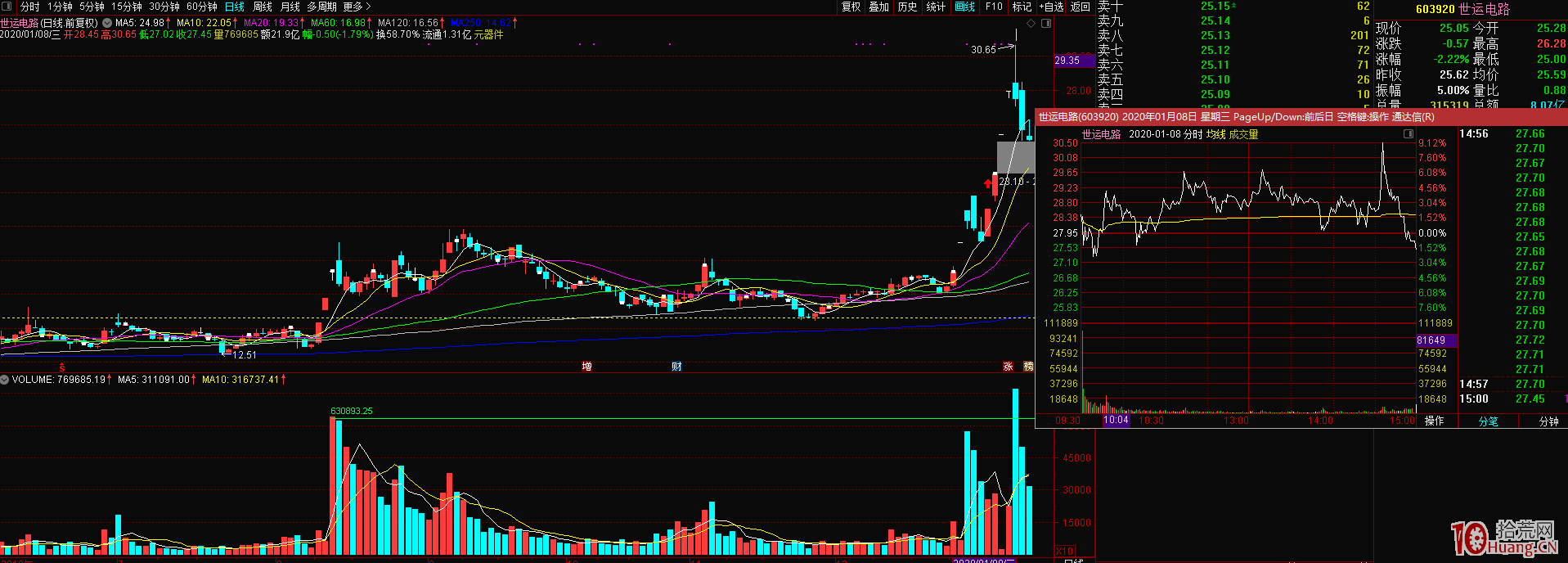Viewport: 1568px width, 563px height.
Task: Select the 分笔 tick tab
Action: 1488,421
